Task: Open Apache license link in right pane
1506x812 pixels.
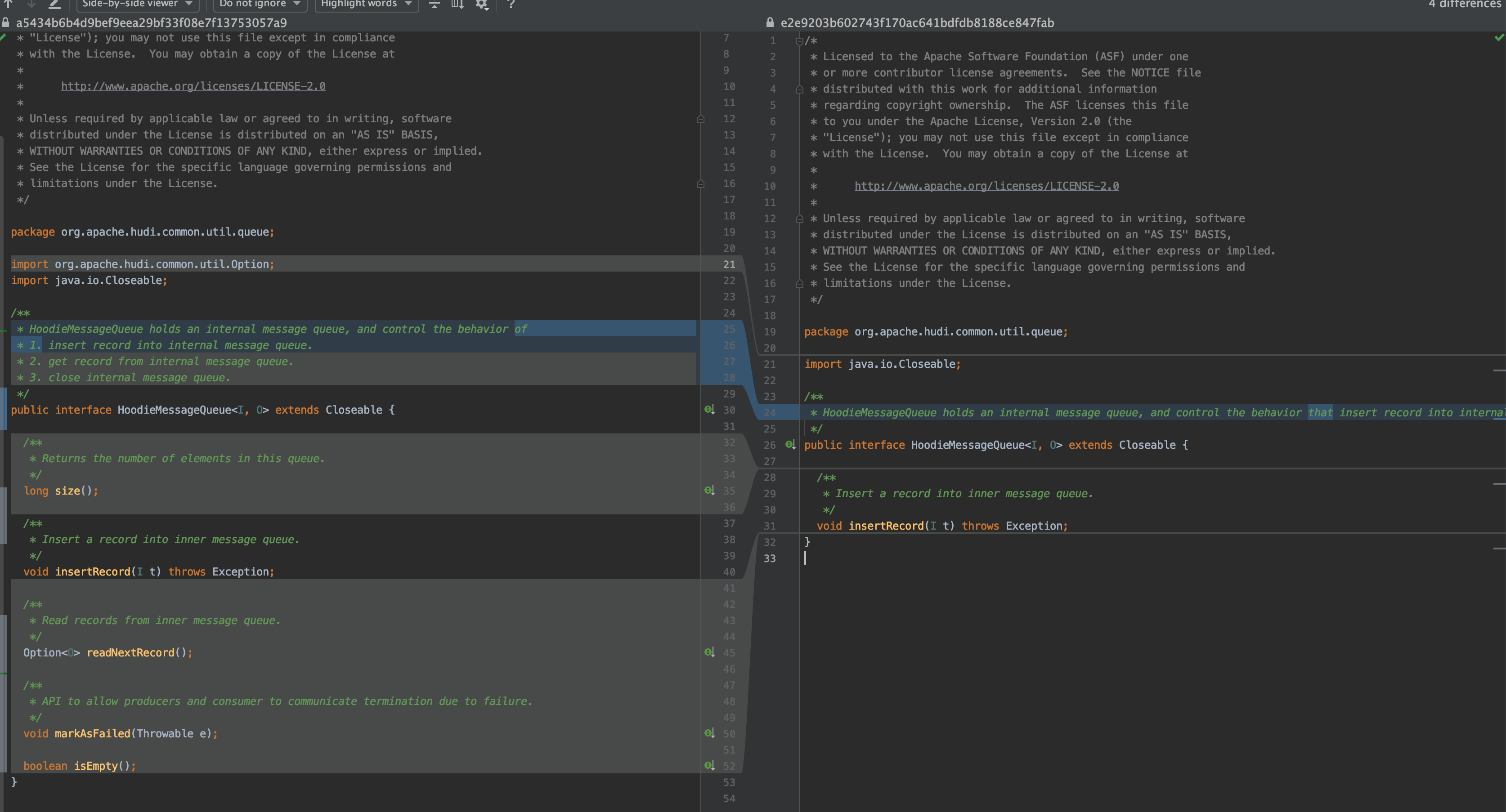Action: click(x=986, y=186)
